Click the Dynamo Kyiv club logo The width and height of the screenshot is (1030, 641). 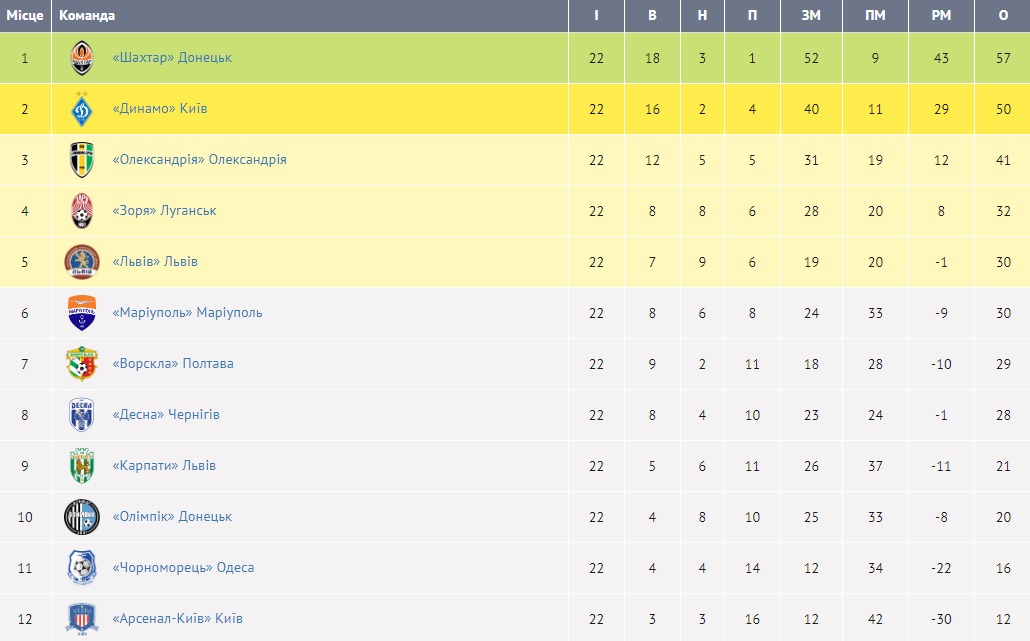point(81,109)
